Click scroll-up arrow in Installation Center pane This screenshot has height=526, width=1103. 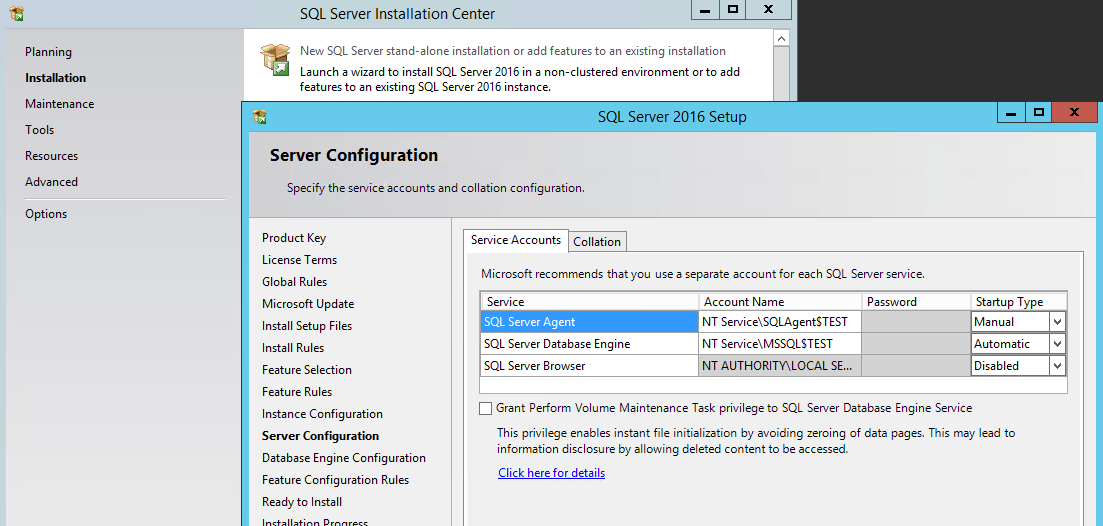(x=782, y=38)
